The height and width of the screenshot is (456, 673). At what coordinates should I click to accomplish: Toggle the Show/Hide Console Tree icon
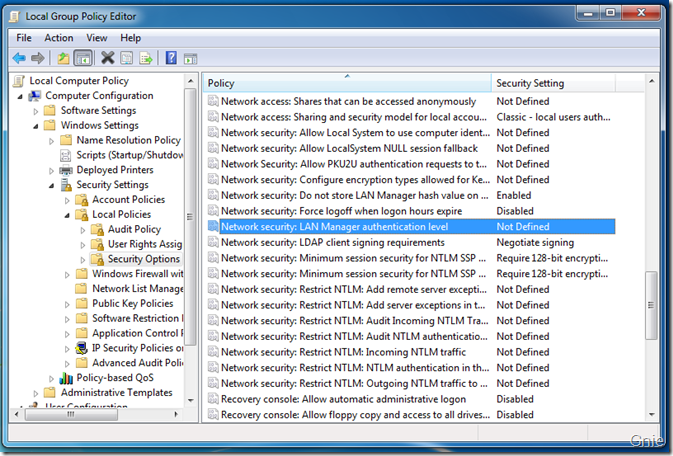(x=83, y=58)
